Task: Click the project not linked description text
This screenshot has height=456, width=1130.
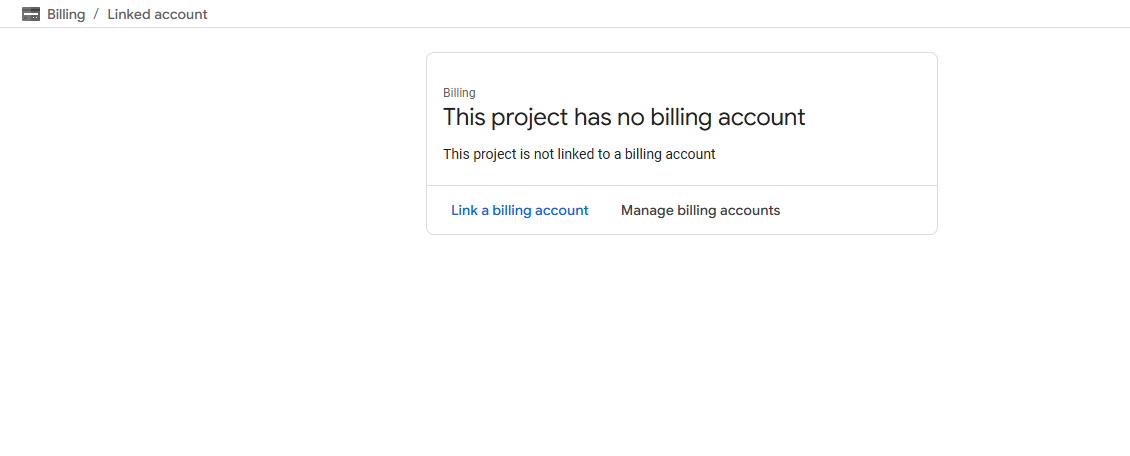Action: click(579, 154)
